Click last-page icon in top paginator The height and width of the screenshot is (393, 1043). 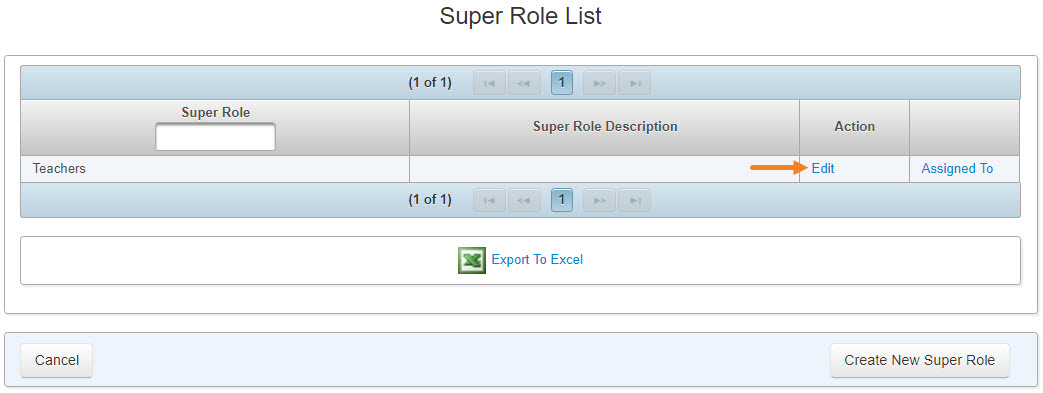click(x=635, y=83)
